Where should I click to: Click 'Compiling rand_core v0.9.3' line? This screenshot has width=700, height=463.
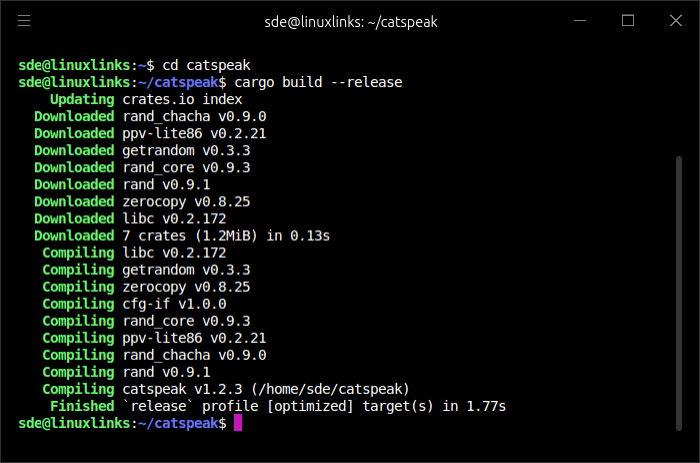[x=146, y=321]
